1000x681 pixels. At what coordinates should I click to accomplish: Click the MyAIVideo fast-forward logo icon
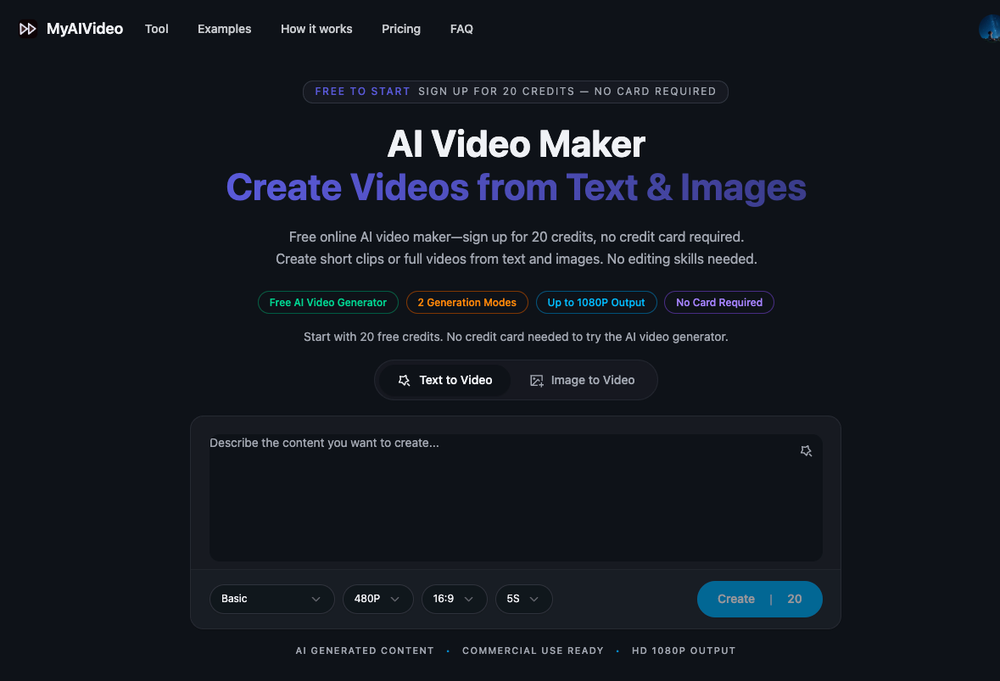click(27, 29)
